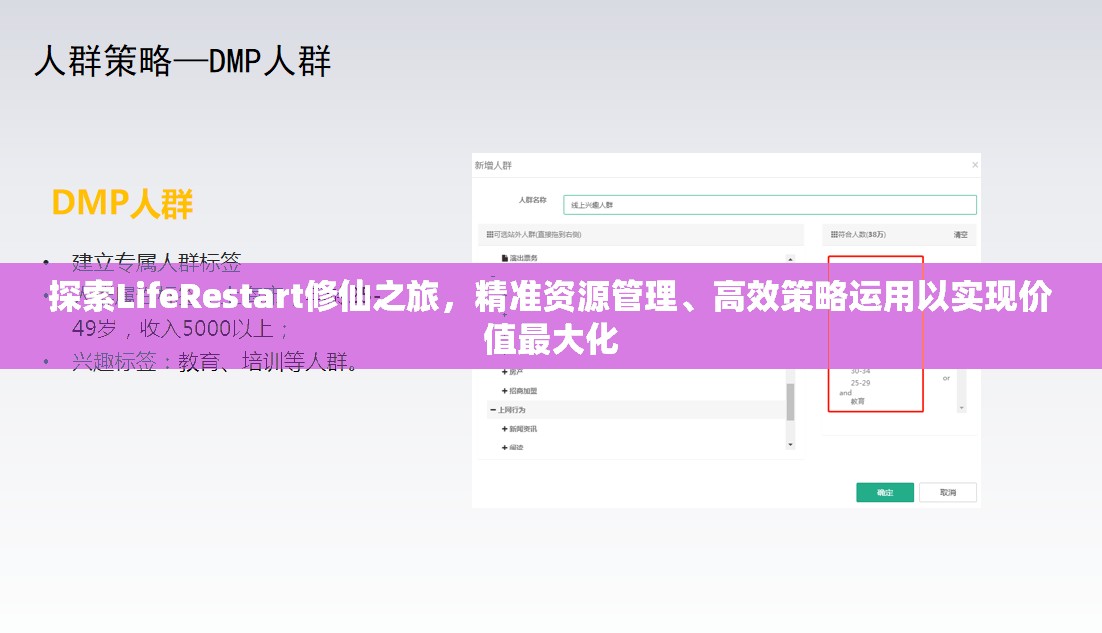Click the up arrow of the list scrollbar
Image resolution: width=1102 pixels, height=633 pixels.
click(789, 257)
